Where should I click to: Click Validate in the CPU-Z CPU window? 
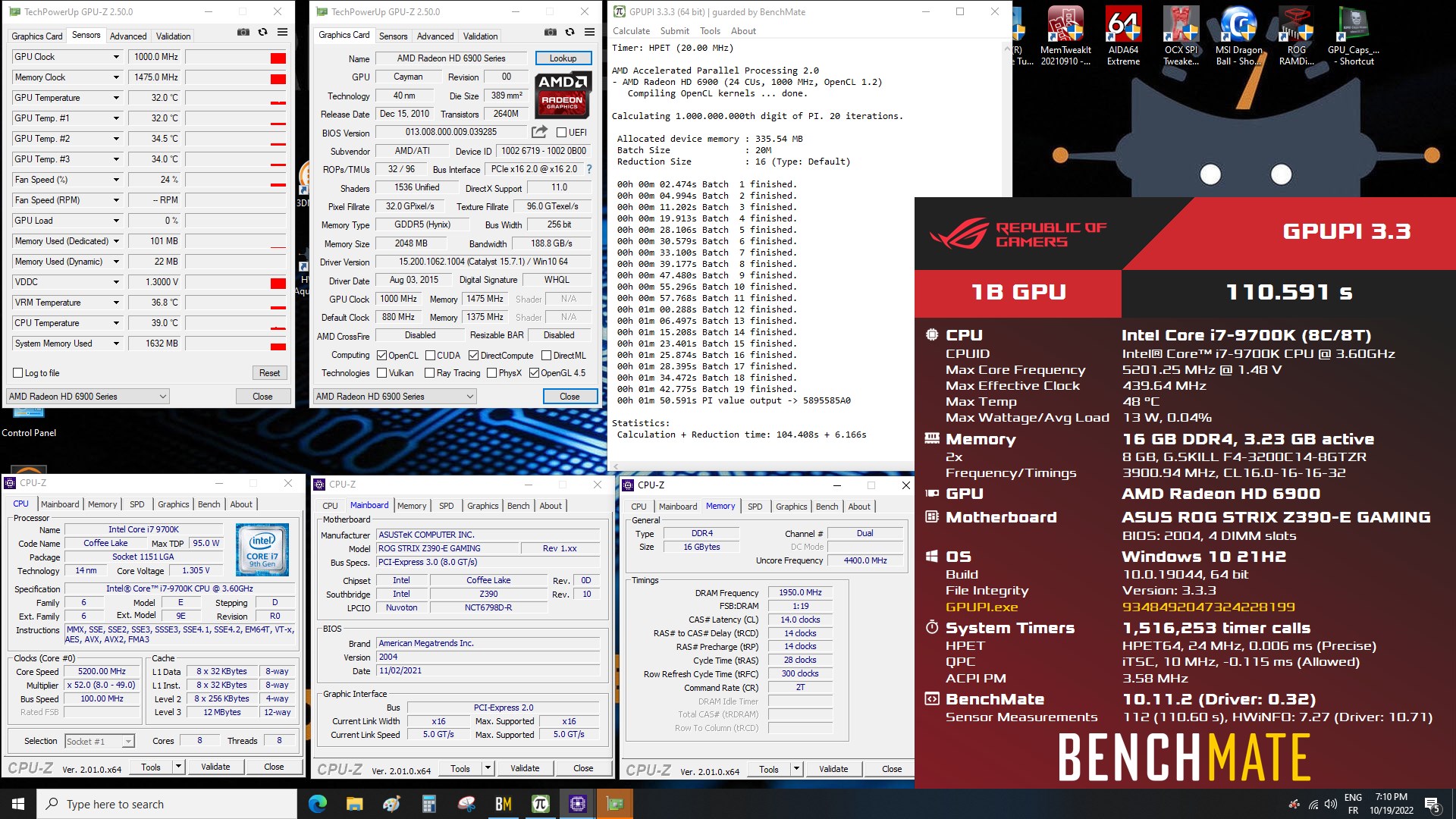pos(215,767)
